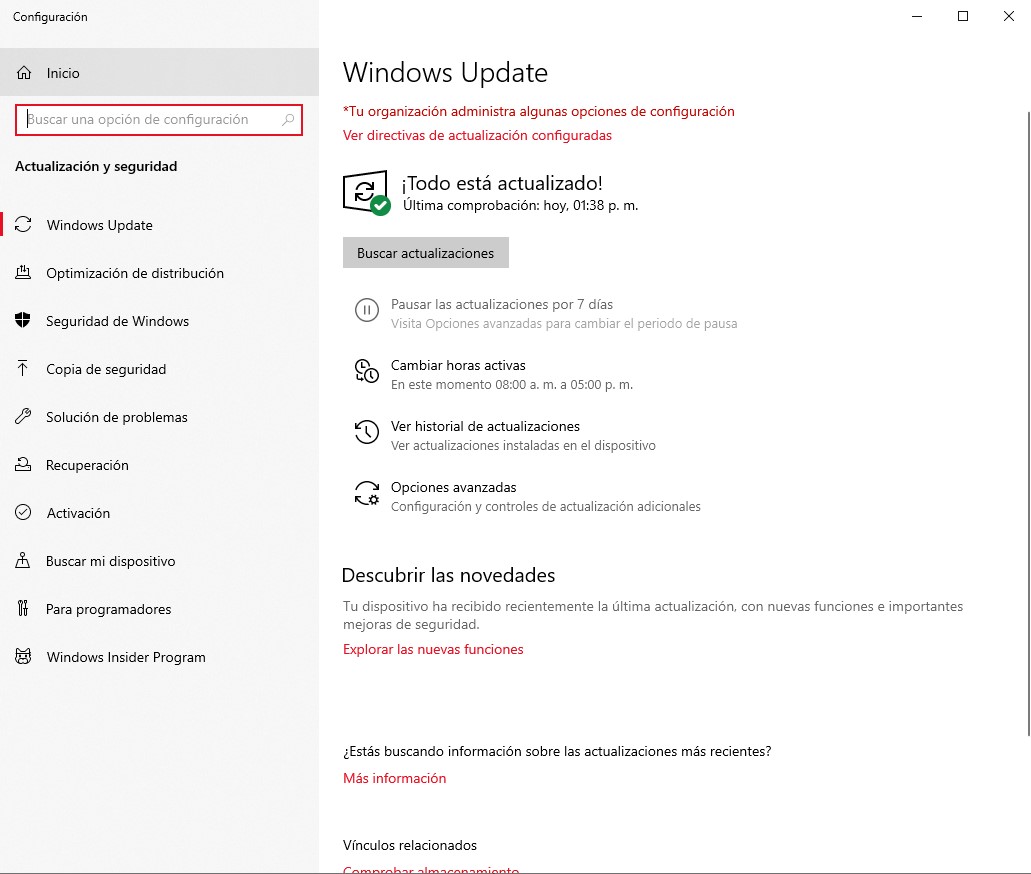
Task: Open Optimización de distribución section
Action: 159,273
